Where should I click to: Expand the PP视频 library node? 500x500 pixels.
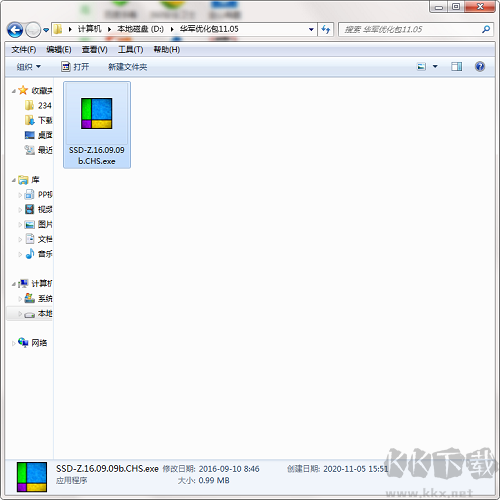20,195
